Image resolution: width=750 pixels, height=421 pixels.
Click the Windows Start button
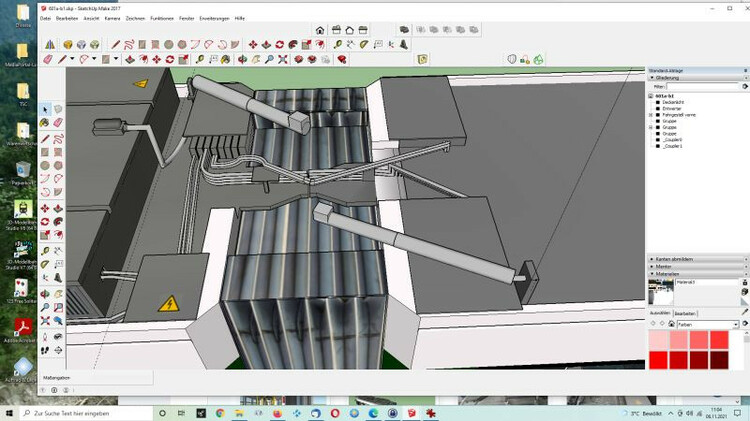(x=8, y=413)
